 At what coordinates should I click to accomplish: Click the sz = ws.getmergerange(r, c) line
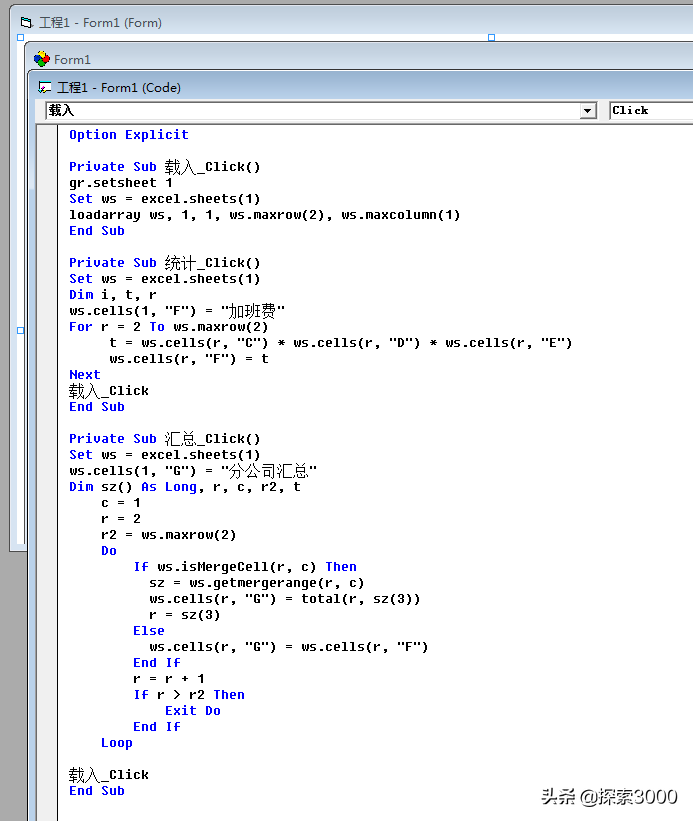(256, 583)
